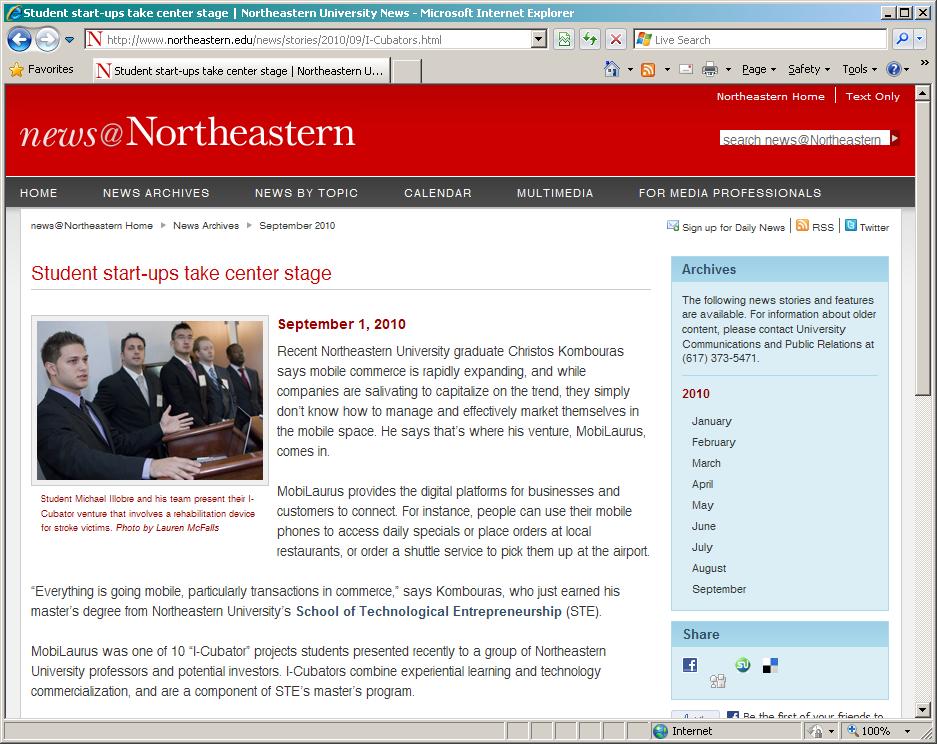Go to MULTIMEDIA in the navigation bar
937x744 pixels.
pos(555,193)
